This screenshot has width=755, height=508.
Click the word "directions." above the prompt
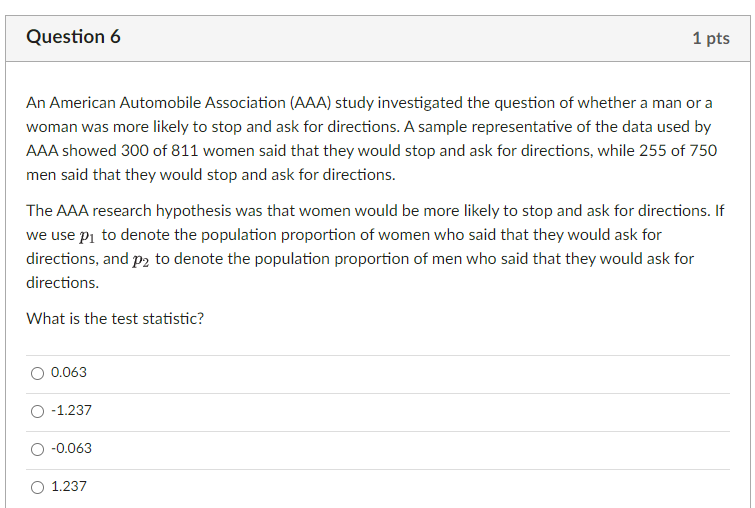[62, 283]
